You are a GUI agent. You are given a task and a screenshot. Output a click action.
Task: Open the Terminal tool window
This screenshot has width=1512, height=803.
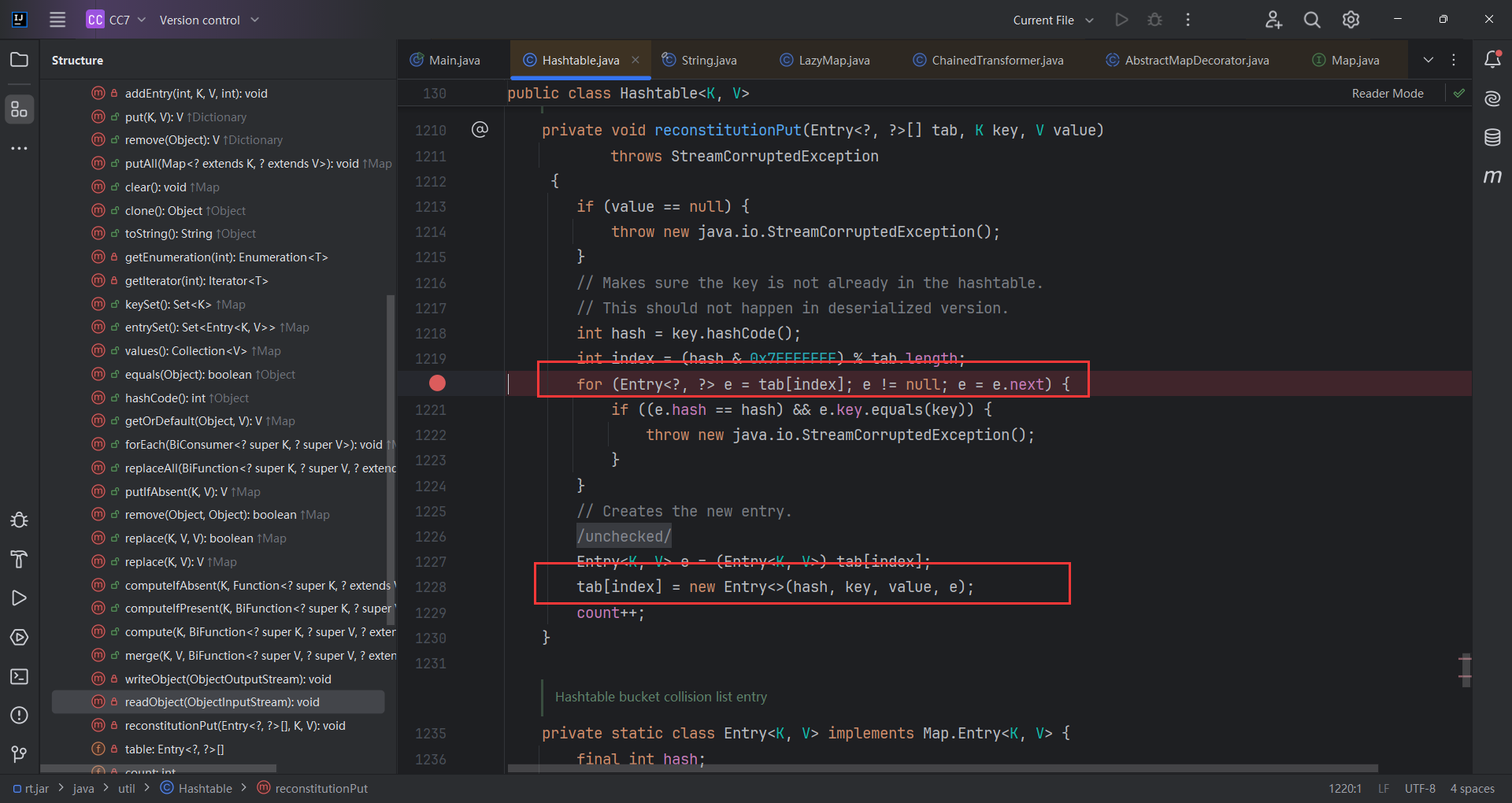pos(20,676)
